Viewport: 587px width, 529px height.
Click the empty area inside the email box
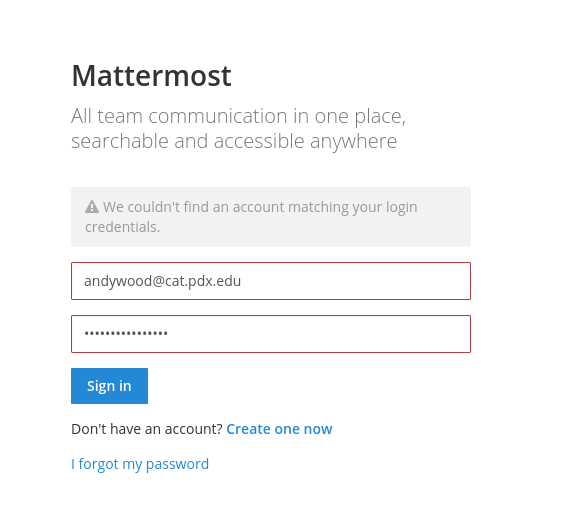tap(356, 281)
